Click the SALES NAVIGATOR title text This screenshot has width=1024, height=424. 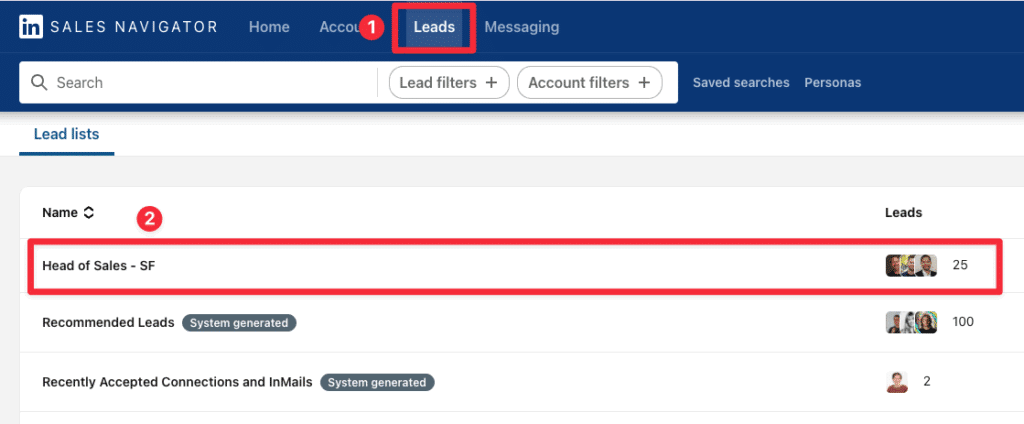[x=134, y=27]
